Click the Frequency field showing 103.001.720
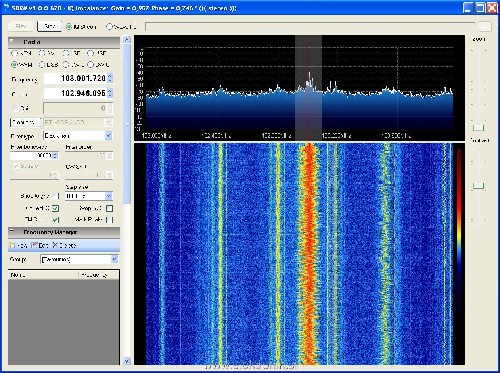This screenshot has height=373, width=500. (x=75, y=78)
